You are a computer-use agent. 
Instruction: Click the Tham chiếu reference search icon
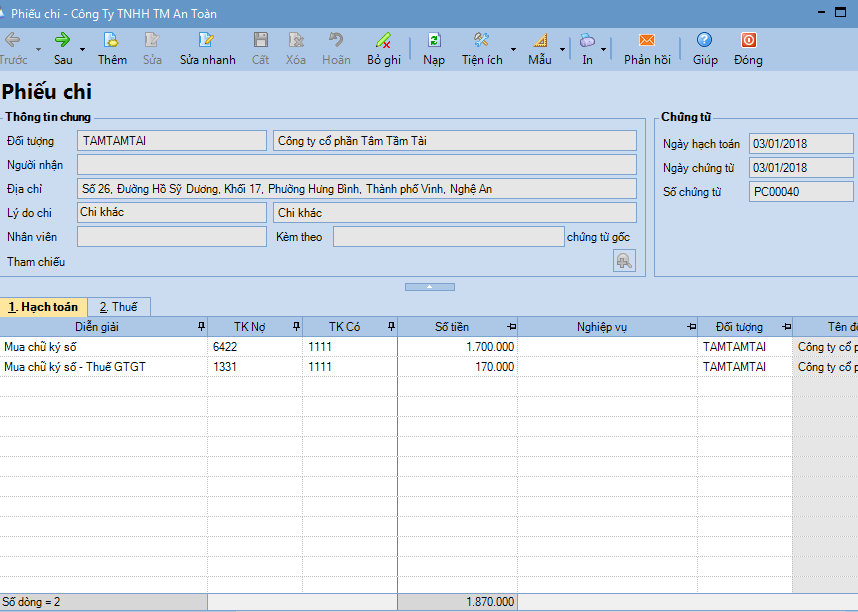pyautogui.click(x=624, y=261)
